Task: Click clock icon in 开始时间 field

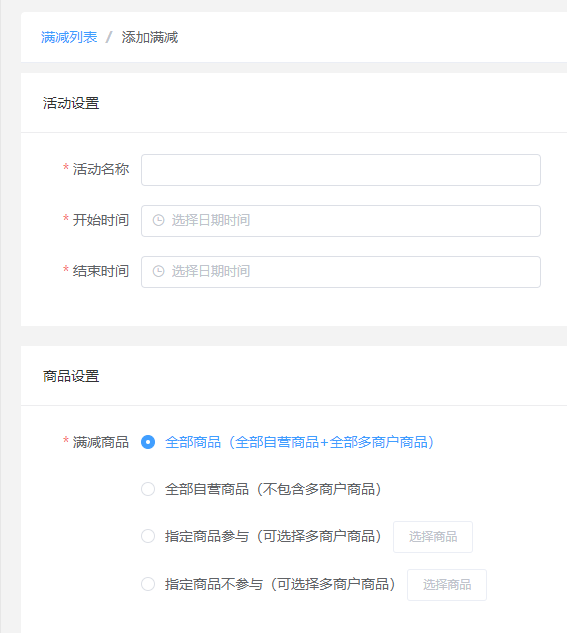Action: 158,220
